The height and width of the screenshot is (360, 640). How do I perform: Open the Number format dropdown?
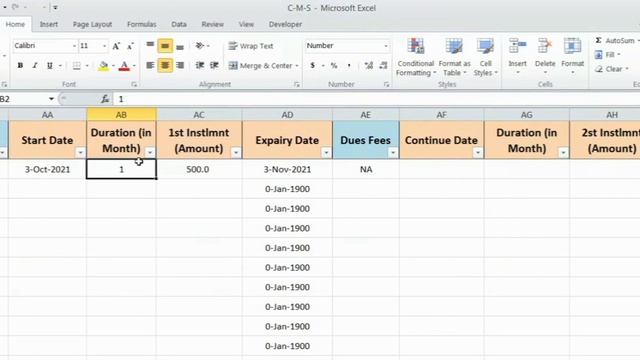click(x=386, y=46)
